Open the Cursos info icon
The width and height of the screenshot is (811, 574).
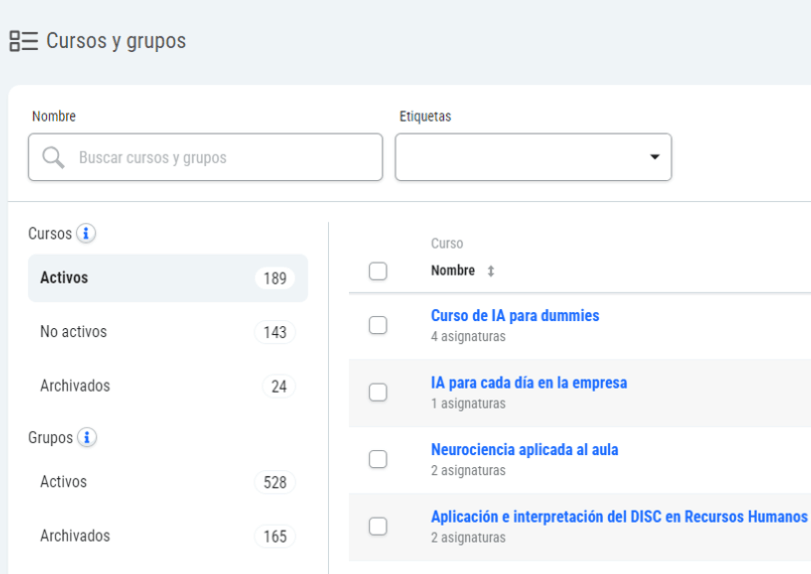click(x=87, y=234)
